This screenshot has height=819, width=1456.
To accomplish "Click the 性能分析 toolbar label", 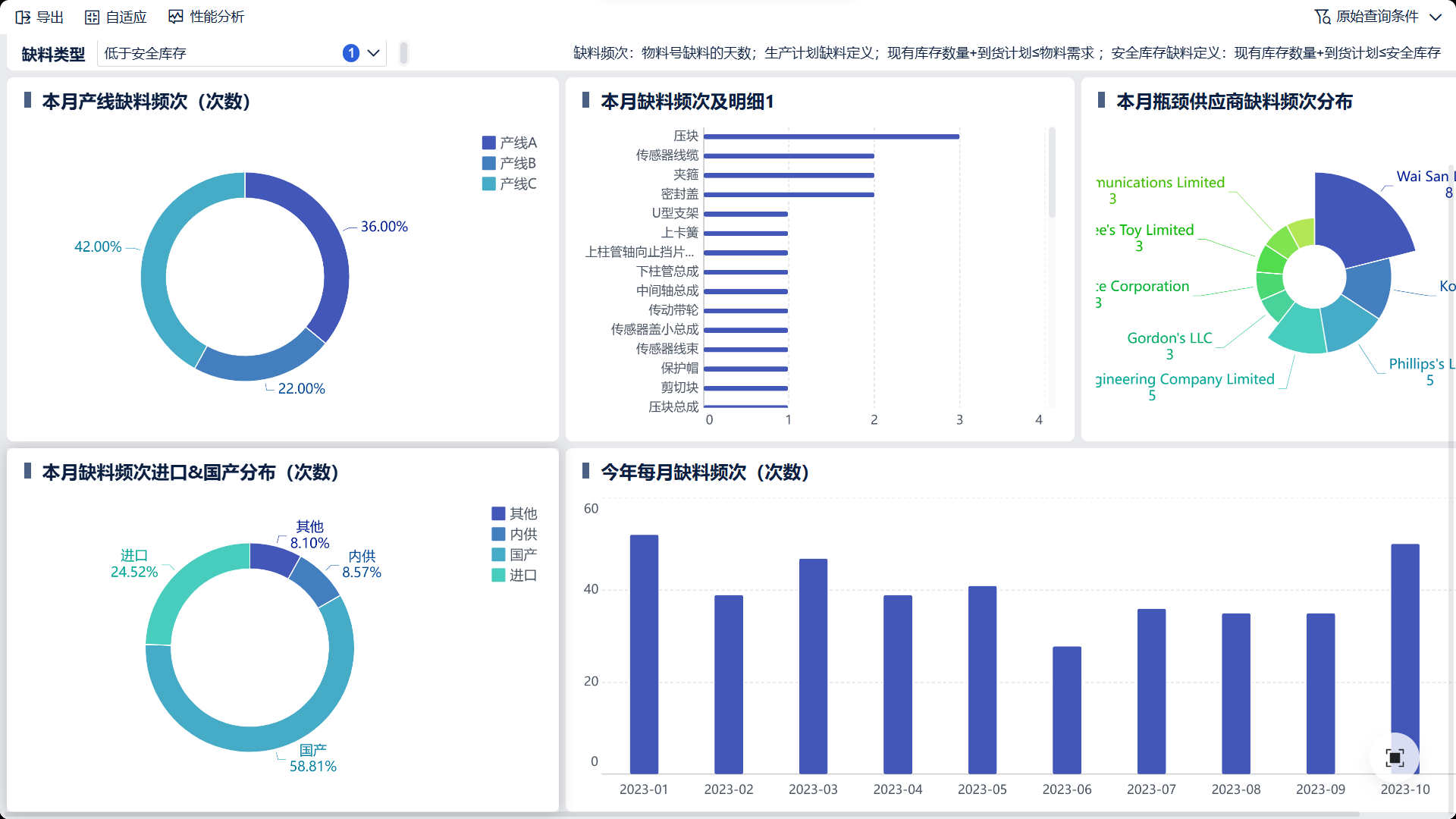I will (x=217, y=17).
